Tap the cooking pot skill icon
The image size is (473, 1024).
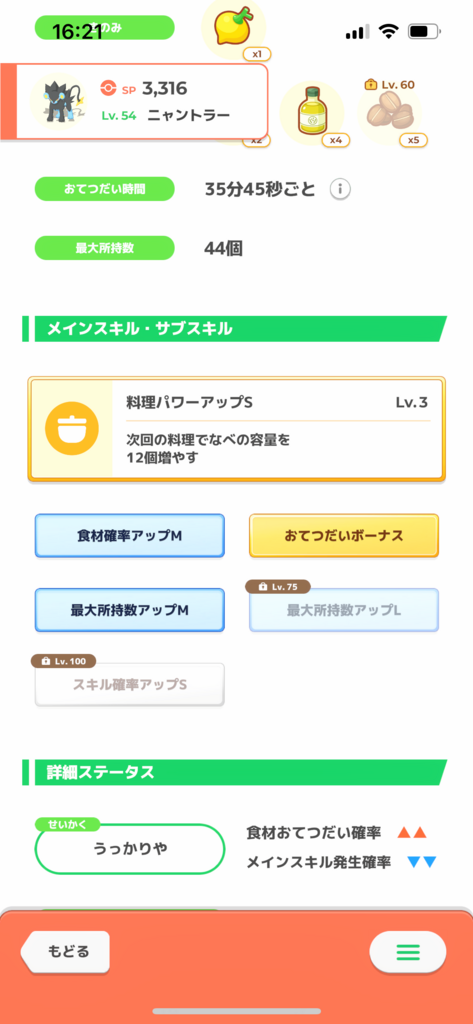pyautogui.click(x=72, y=428)
